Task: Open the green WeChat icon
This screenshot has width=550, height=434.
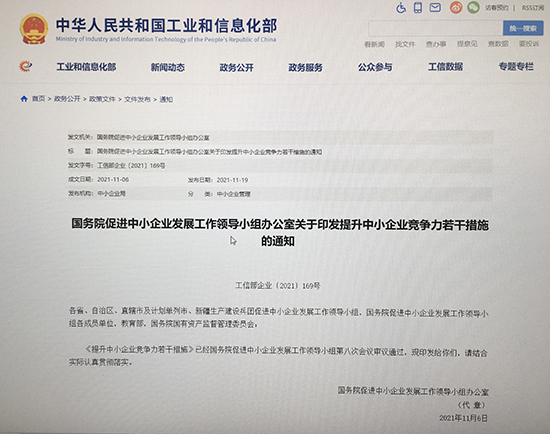Action: (473, 7)
